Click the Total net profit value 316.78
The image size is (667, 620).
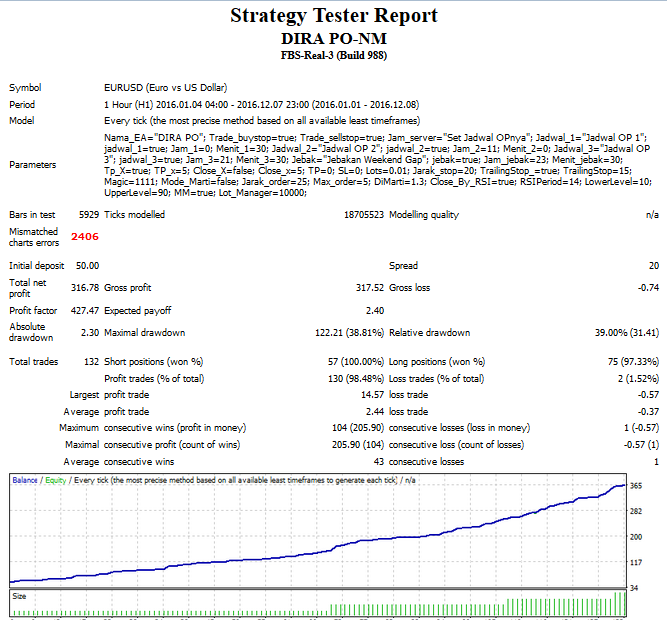85,288
